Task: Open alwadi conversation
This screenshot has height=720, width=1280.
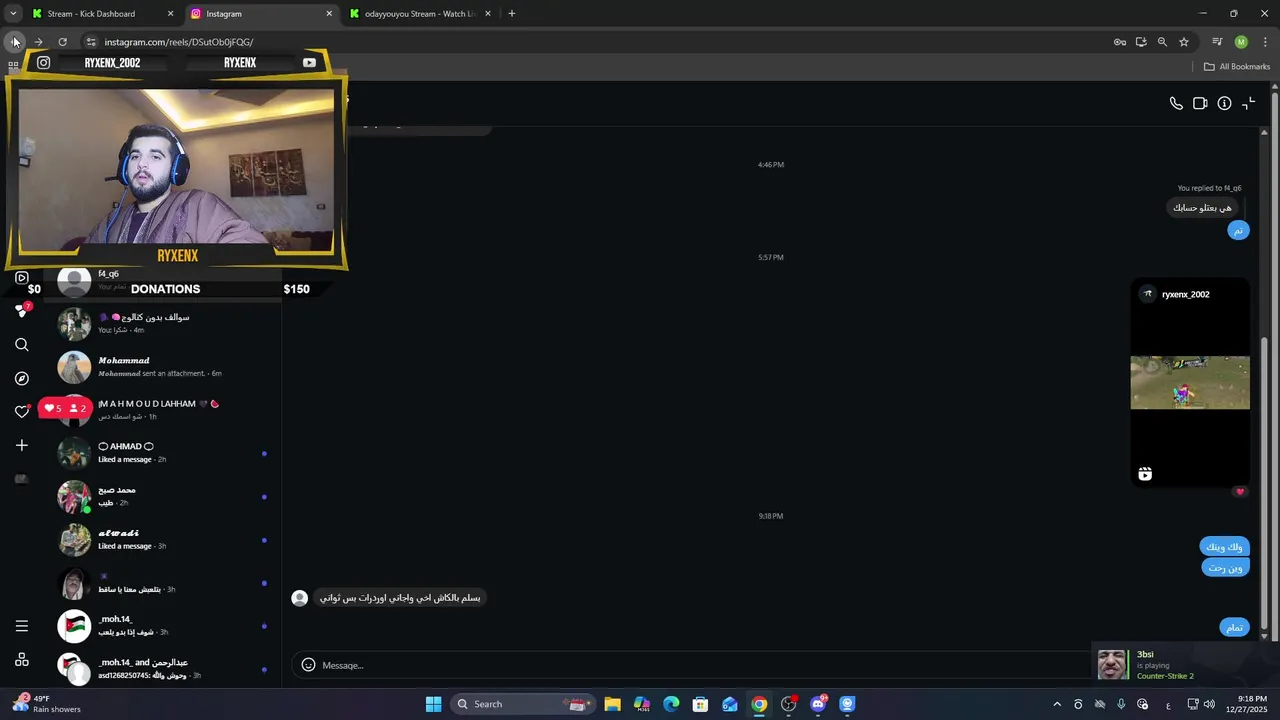Action: tap(162, 540)
